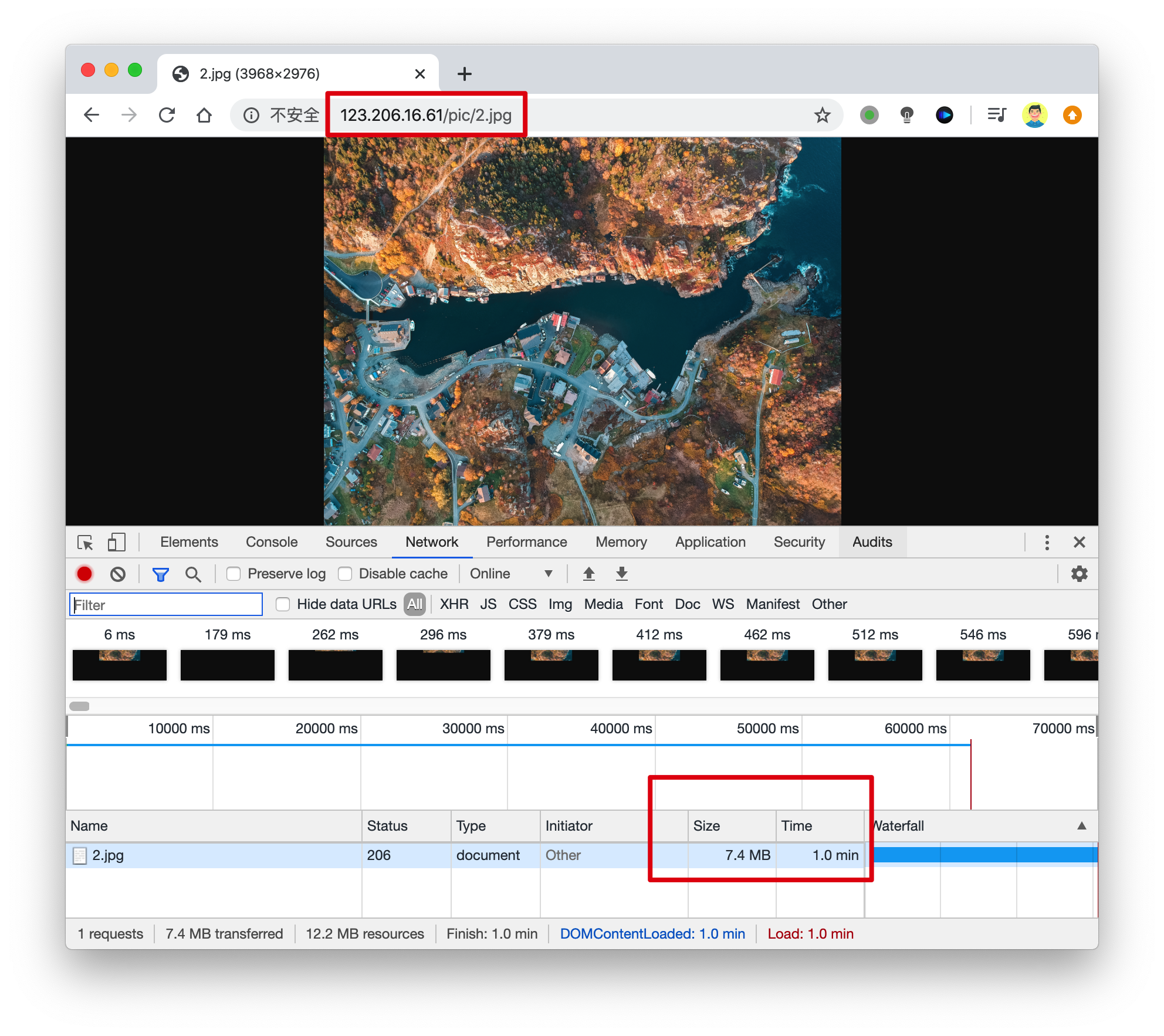Open the Performance tab
The width and height of the screenshot is (1164, 1036).
tap(526, 542)
